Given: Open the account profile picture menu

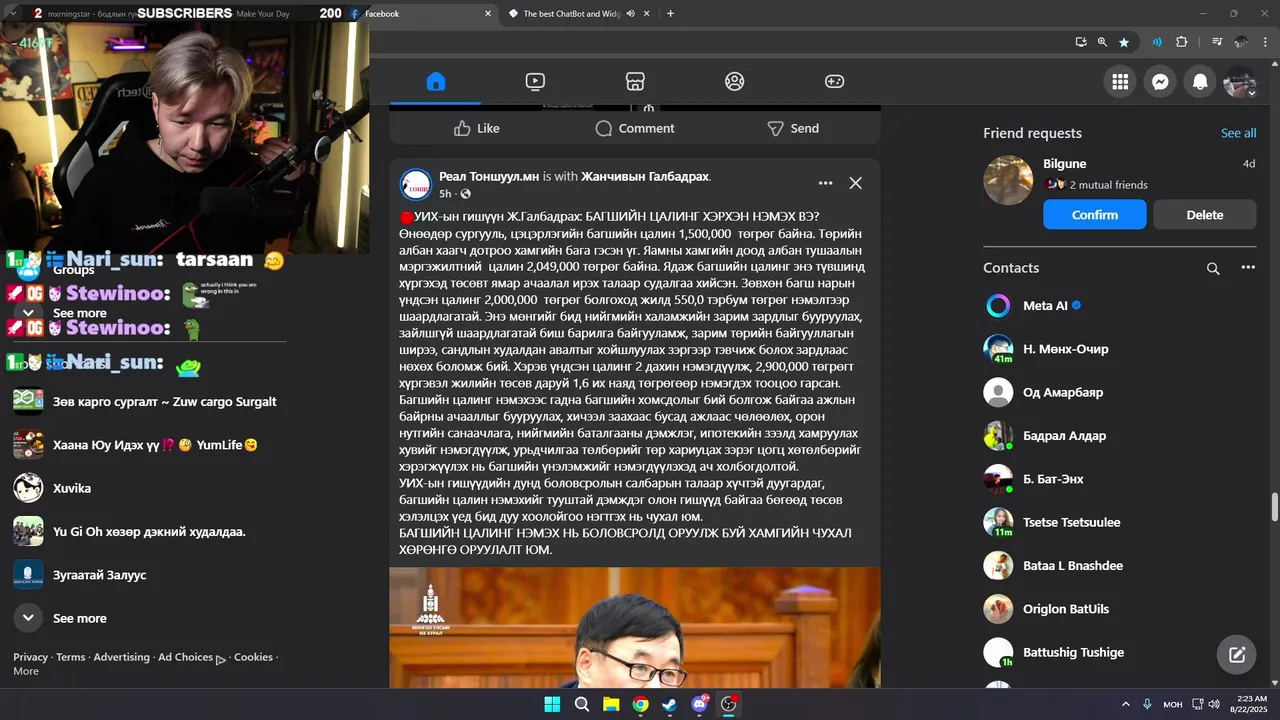Looking at the screenshot, I should pos(1240,82).
